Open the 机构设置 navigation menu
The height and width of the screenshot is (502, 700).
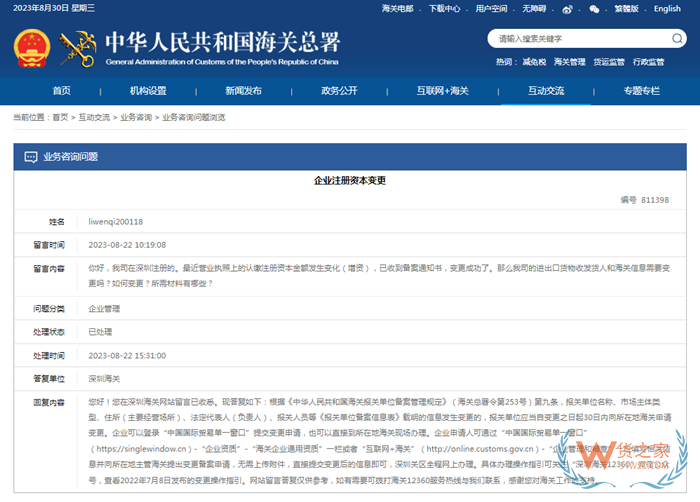148,91
